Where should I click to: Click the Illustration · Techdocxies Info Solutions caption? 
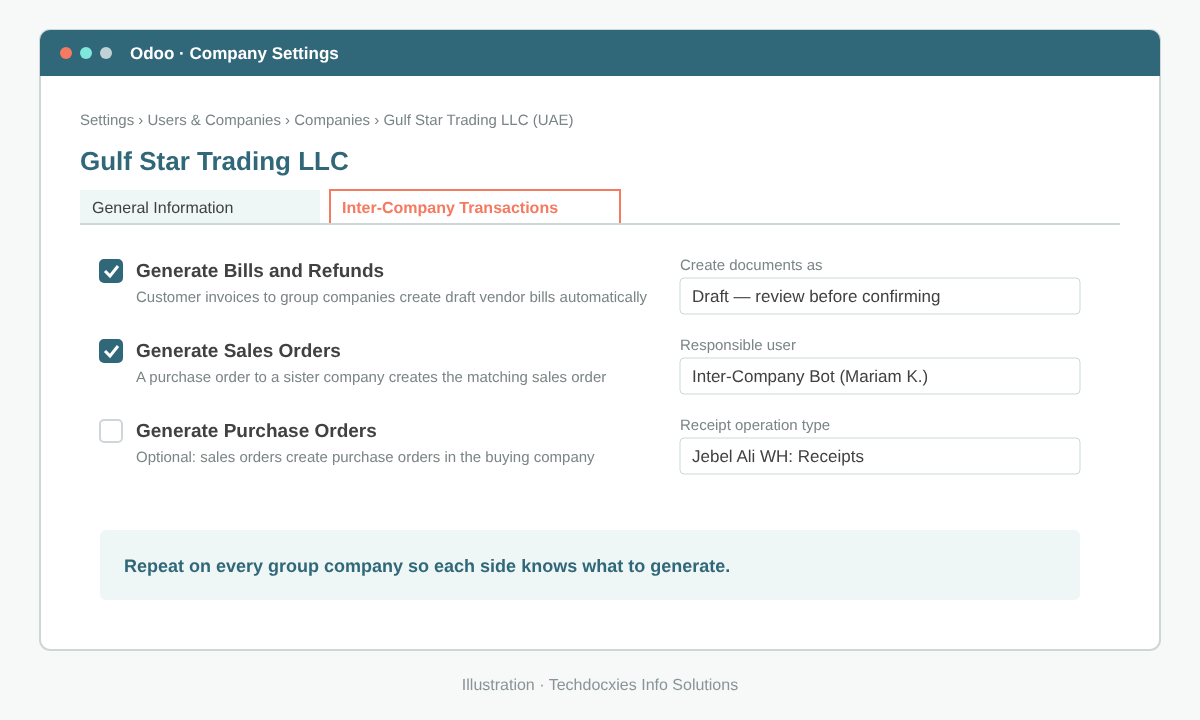click(600, 685)
